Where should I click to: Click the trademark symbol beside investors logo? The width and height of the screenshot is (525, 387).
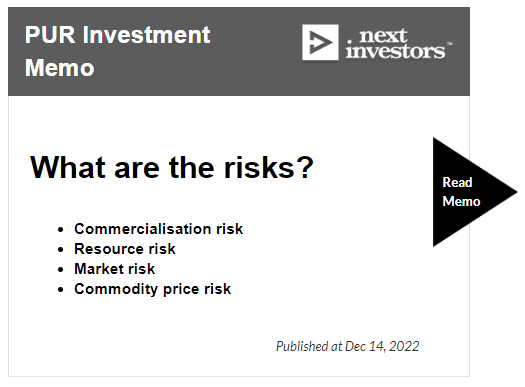pos(450,44)
